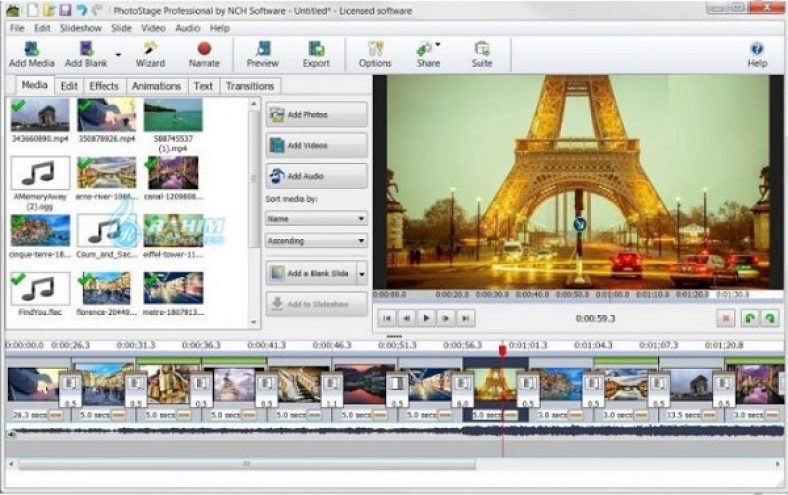Open the Ascending sort order dropdown
788x495 pixels.
[x=316, y=241]
